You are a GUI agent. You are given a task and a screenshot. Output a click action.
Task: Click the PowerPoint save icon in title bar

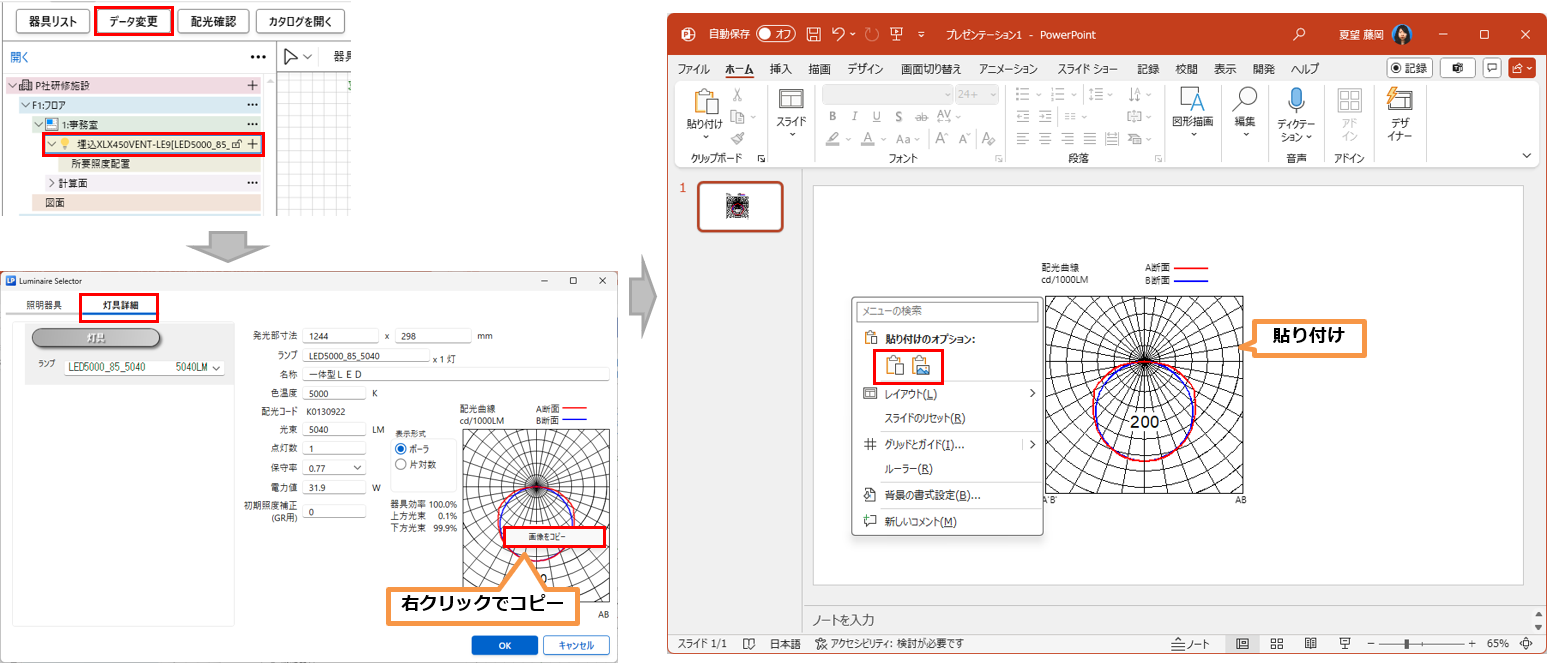pos(814,35)
